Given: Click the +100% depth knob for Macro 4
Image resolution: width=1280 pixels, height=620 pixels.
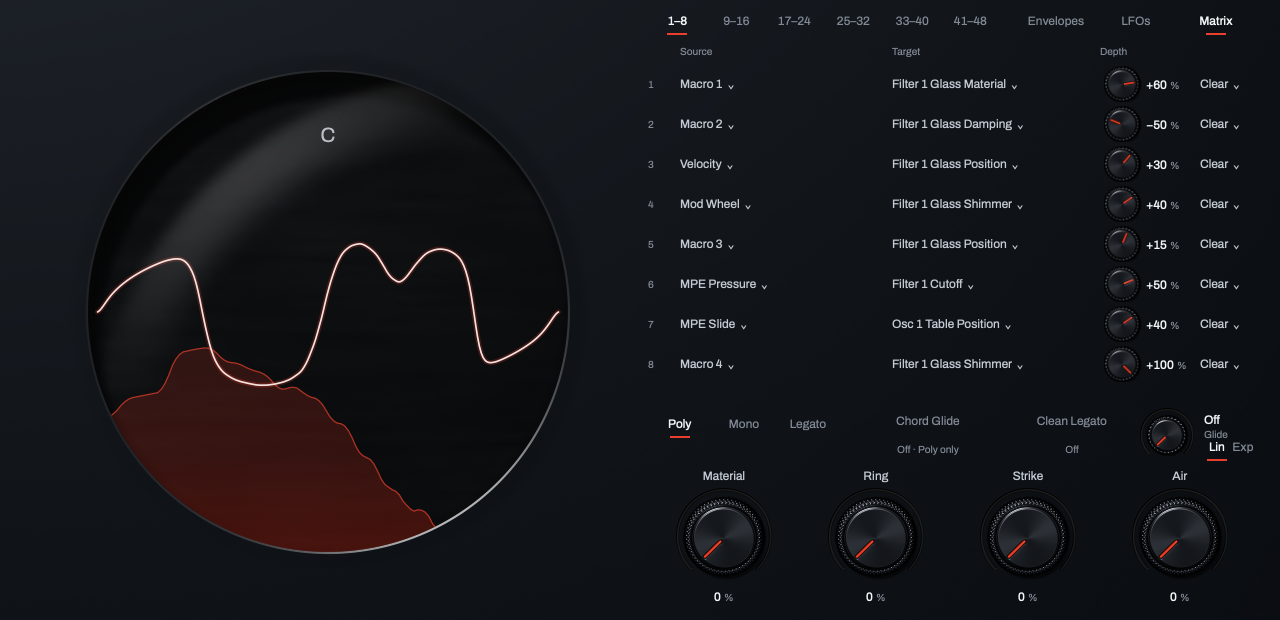Looking at the screenshot, I should pyautogui.click(x=1122, y=365).
